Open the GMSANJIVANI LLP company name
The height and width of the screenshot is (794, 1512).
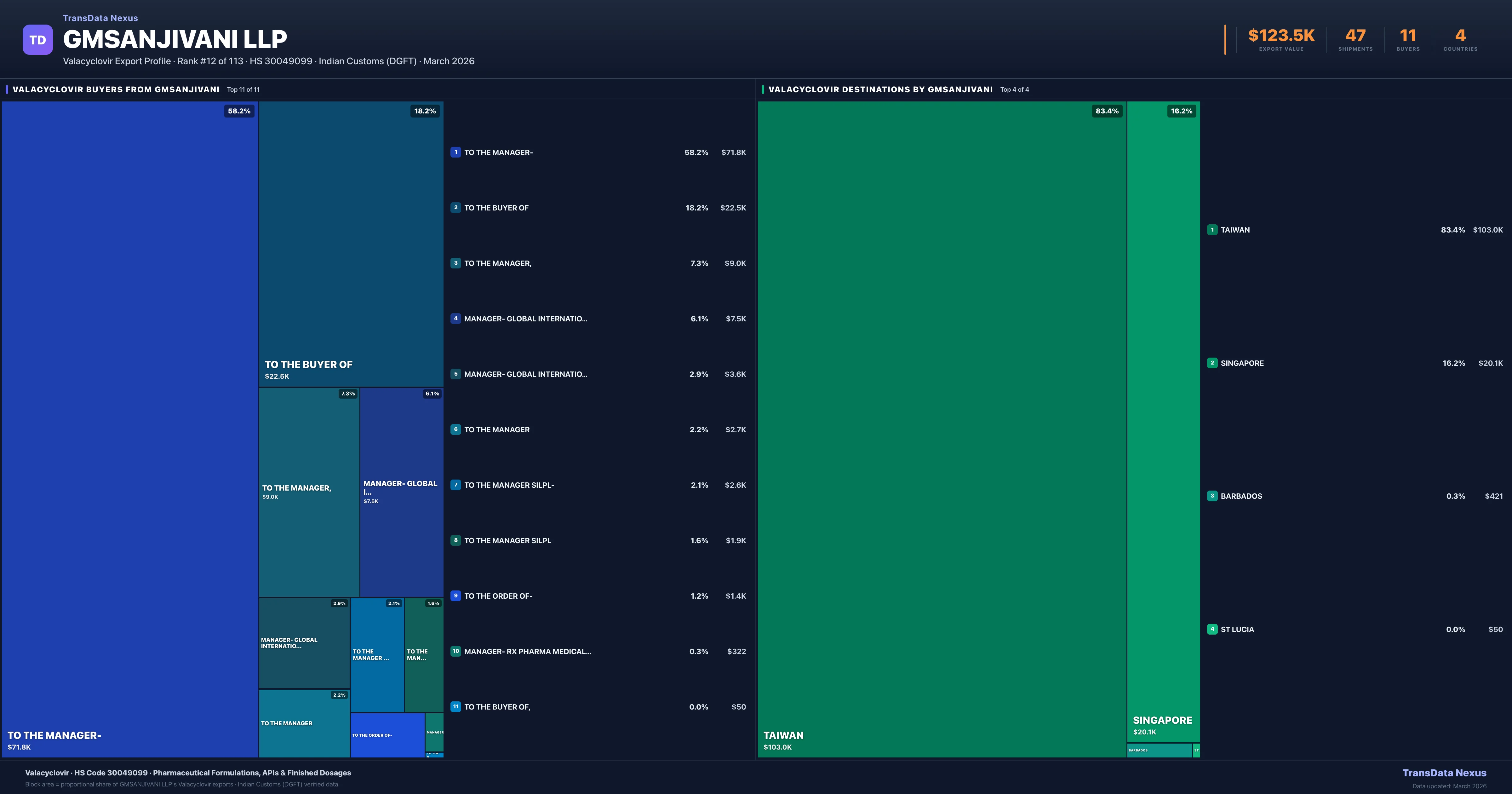pos(174,39)
